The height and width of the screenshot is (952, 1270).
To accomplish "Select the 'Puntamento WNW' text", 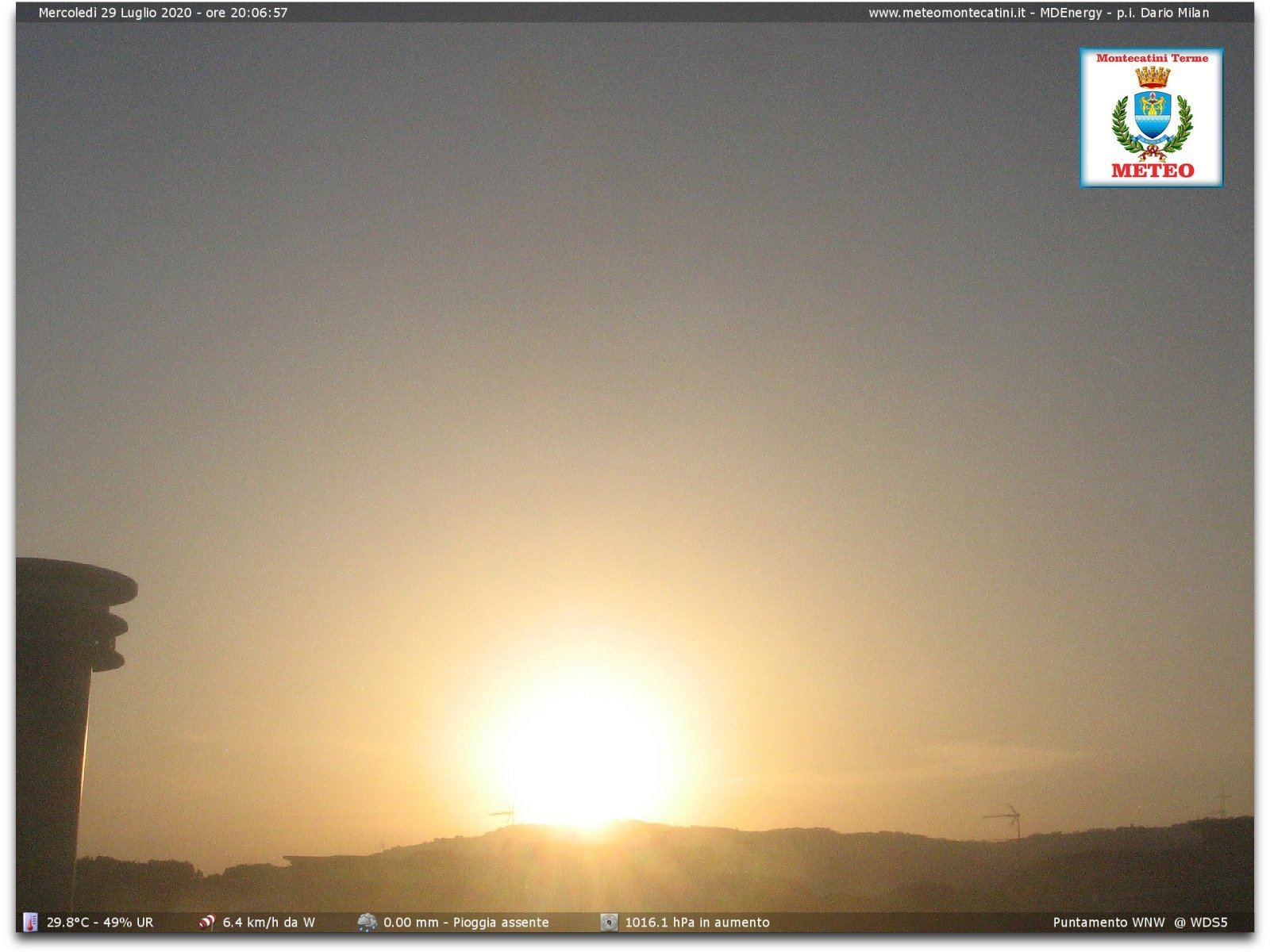I will (1109, 923).
